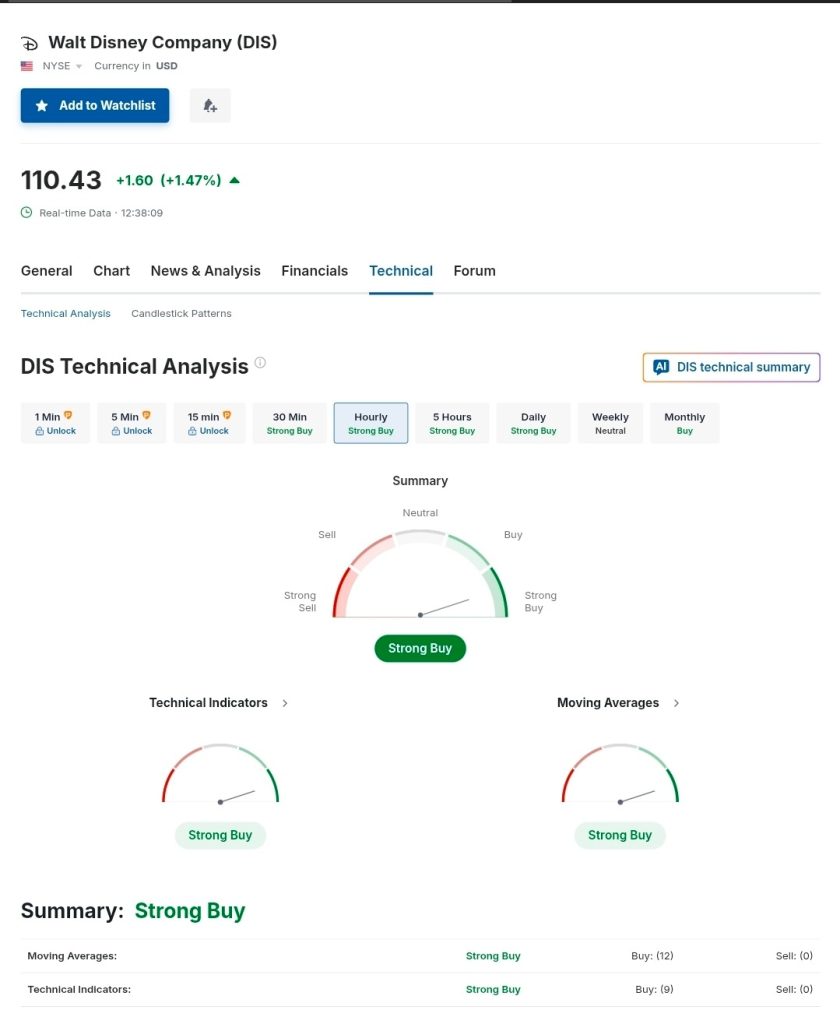Click the Disney logo icon

point(30,43)
